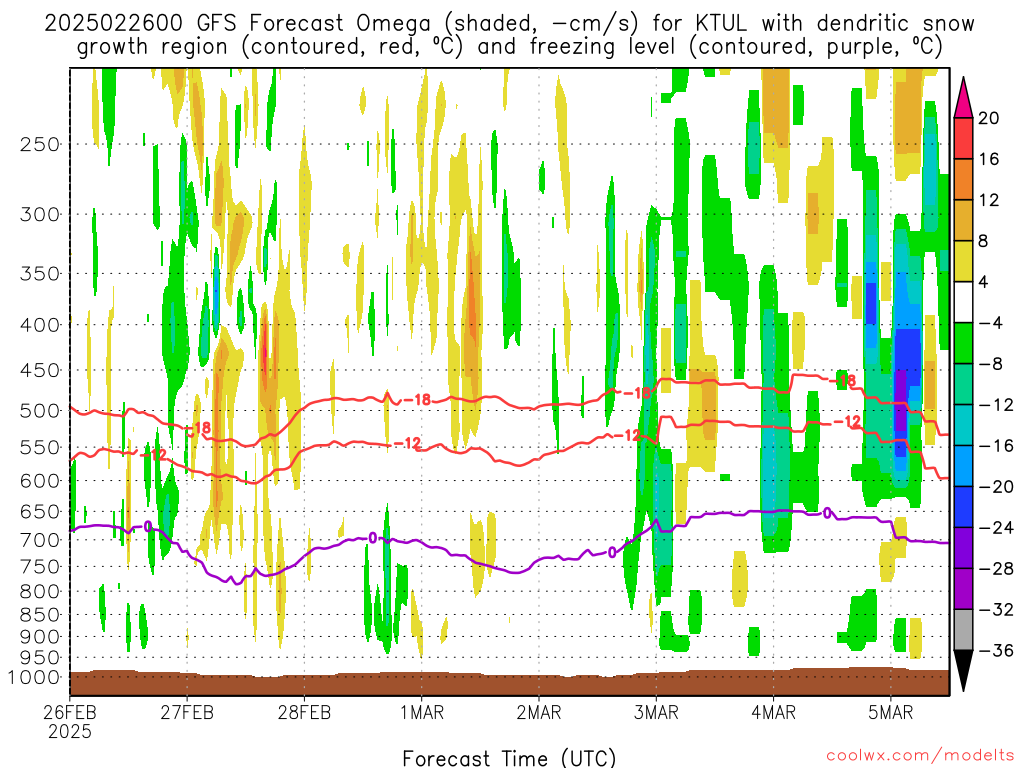Click the 250 pressure level axis label
Viewport: 1024px width, 768px height.
[x=40, y=144]
